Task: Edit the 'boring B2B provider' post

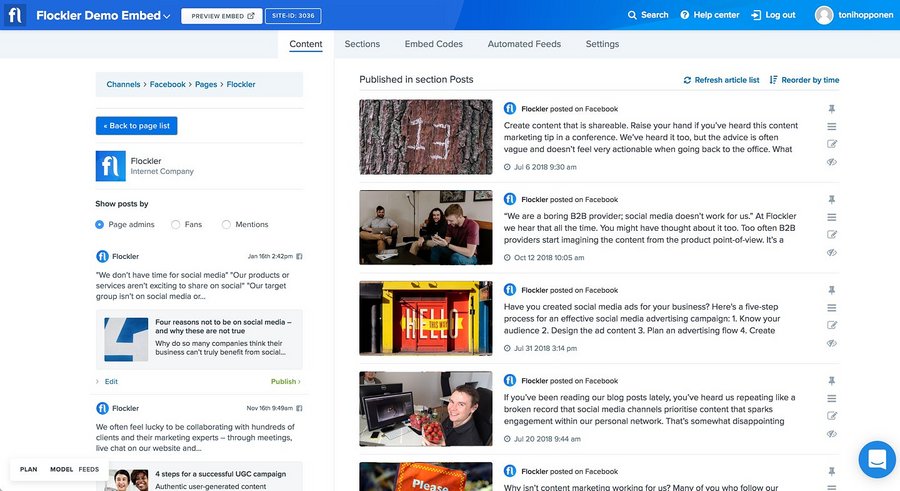Action: [x=832, y=235]
